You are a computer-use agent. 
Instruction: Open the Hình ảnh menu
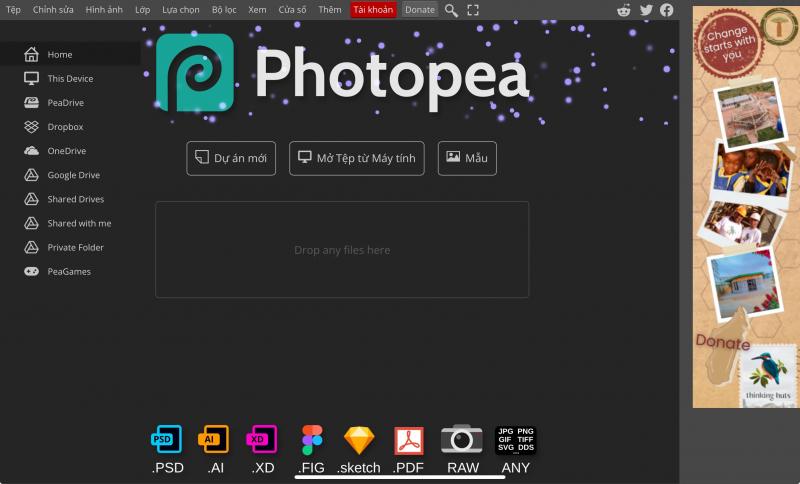click(104, 10)
